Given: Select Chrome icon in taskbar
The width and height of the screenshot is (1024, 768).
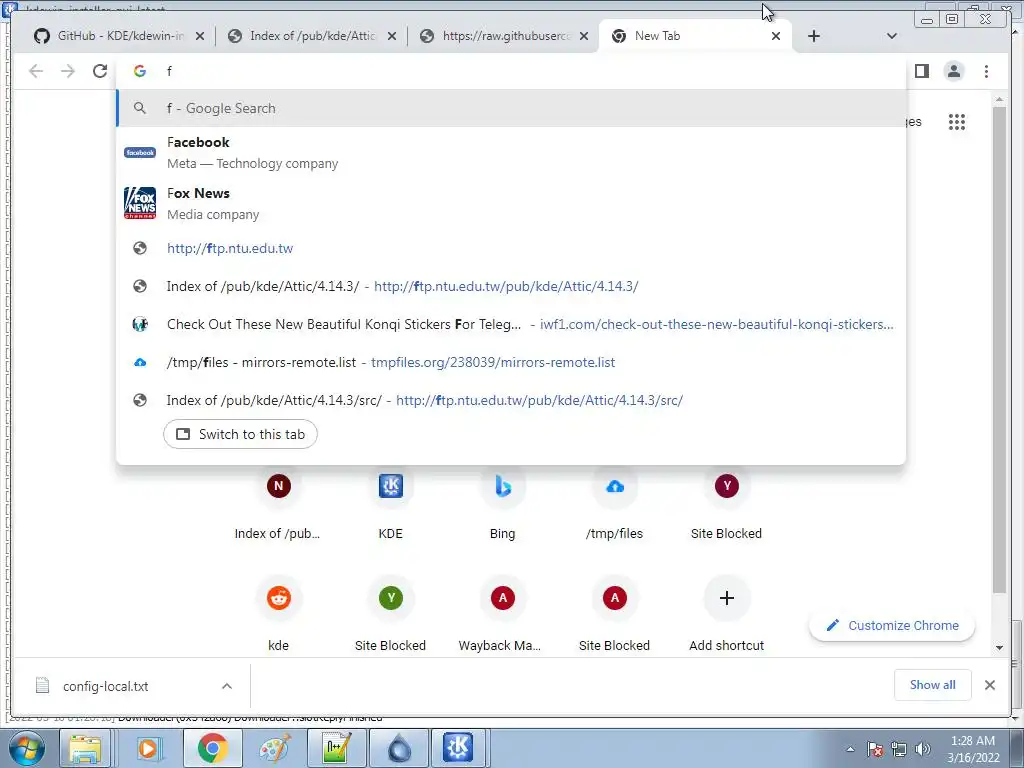Looking at the screenshot, I should pos(212,748).
